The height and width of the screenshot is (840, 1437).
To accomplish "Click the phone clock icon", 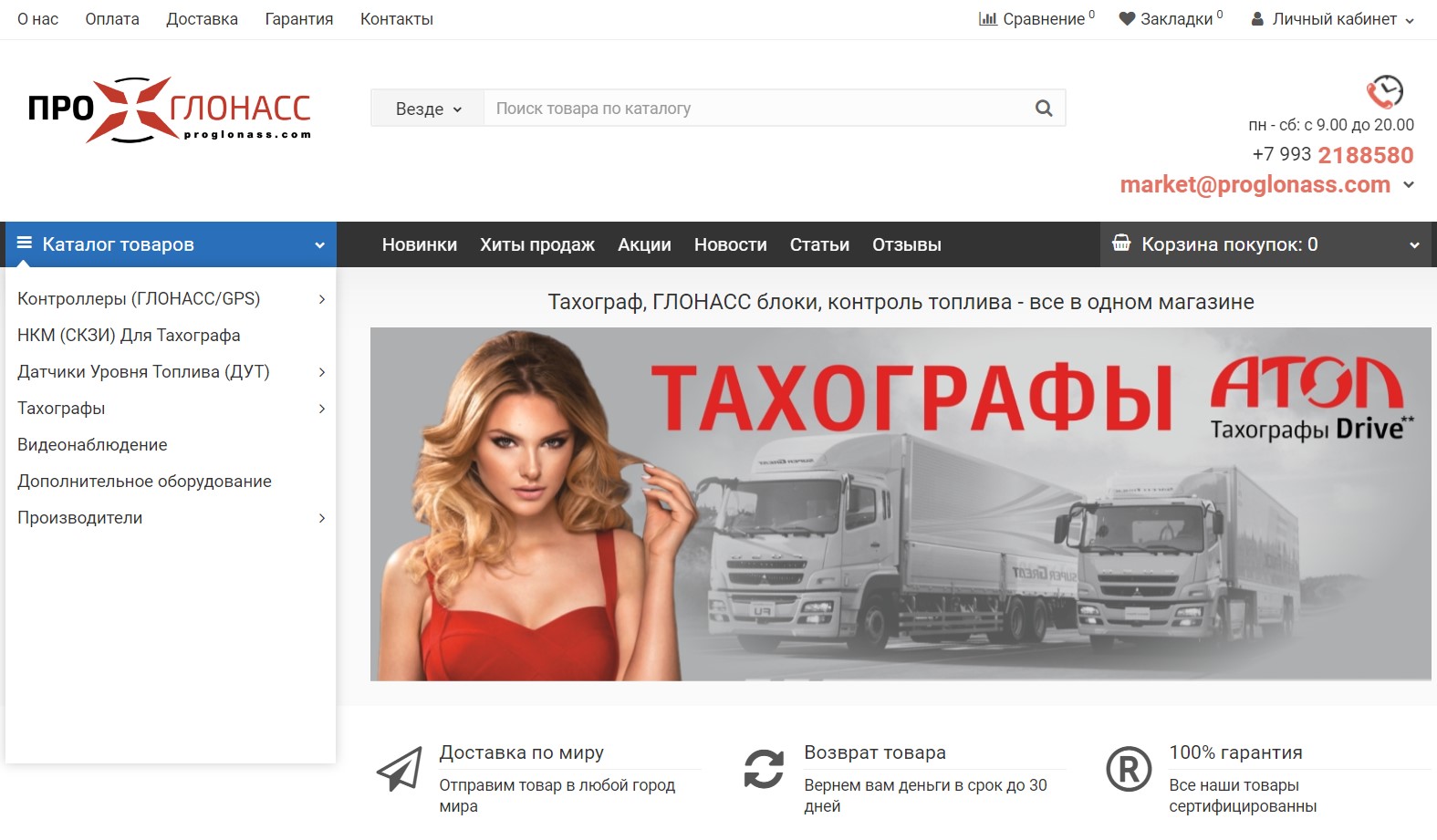I will [1384, 91].
